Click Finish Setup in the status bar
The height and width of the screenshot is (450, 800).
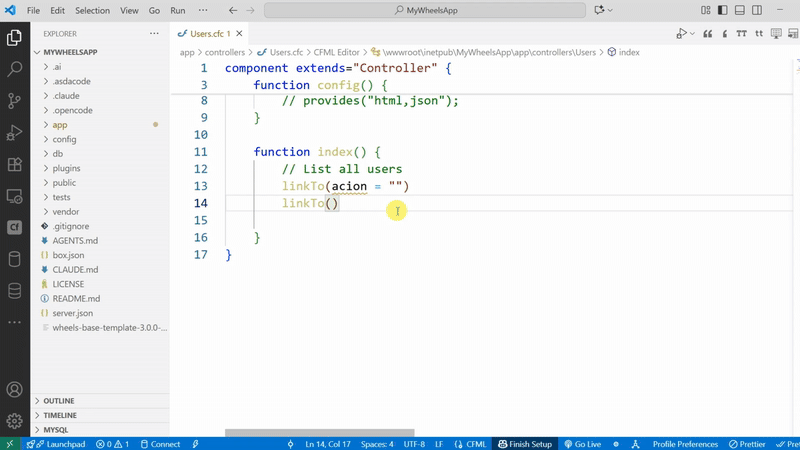point(525,444)
